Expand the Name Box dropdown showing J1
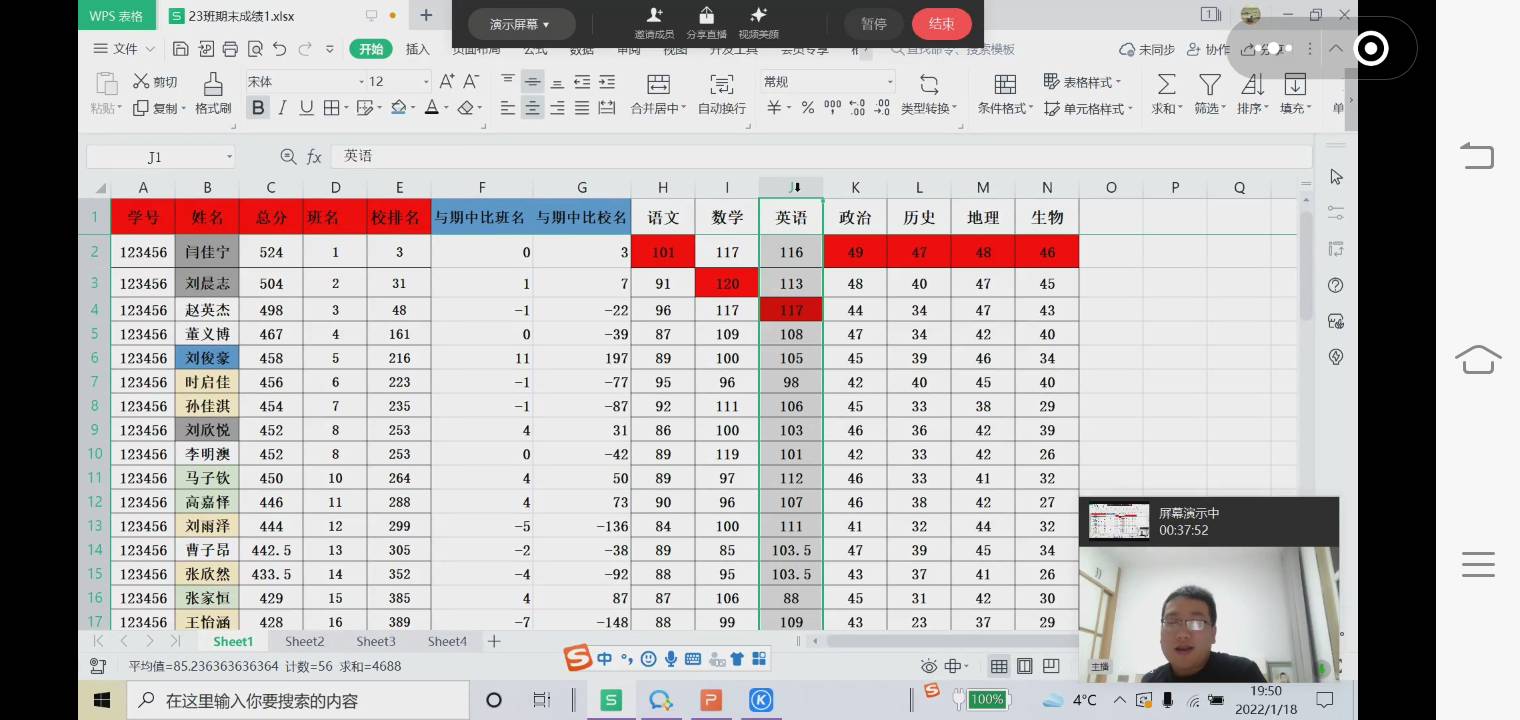 tap(229, 157)
